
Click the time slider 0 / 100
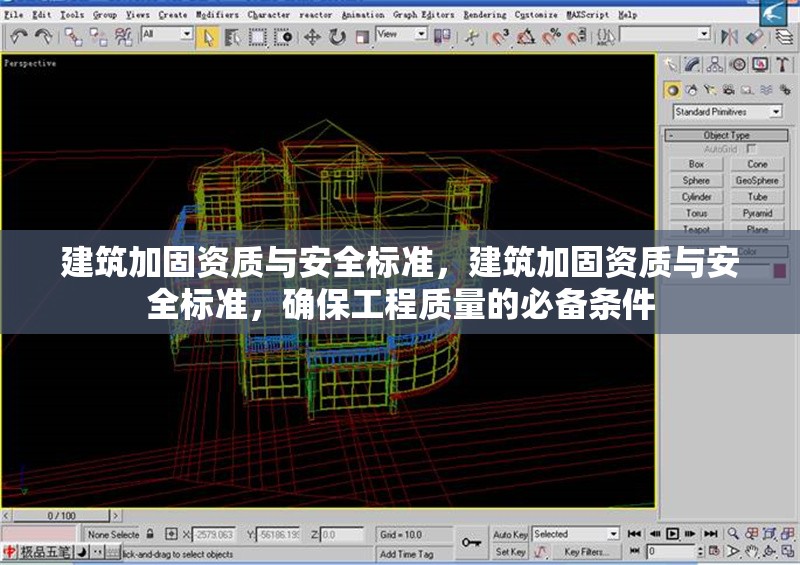[x=62, y=515]
